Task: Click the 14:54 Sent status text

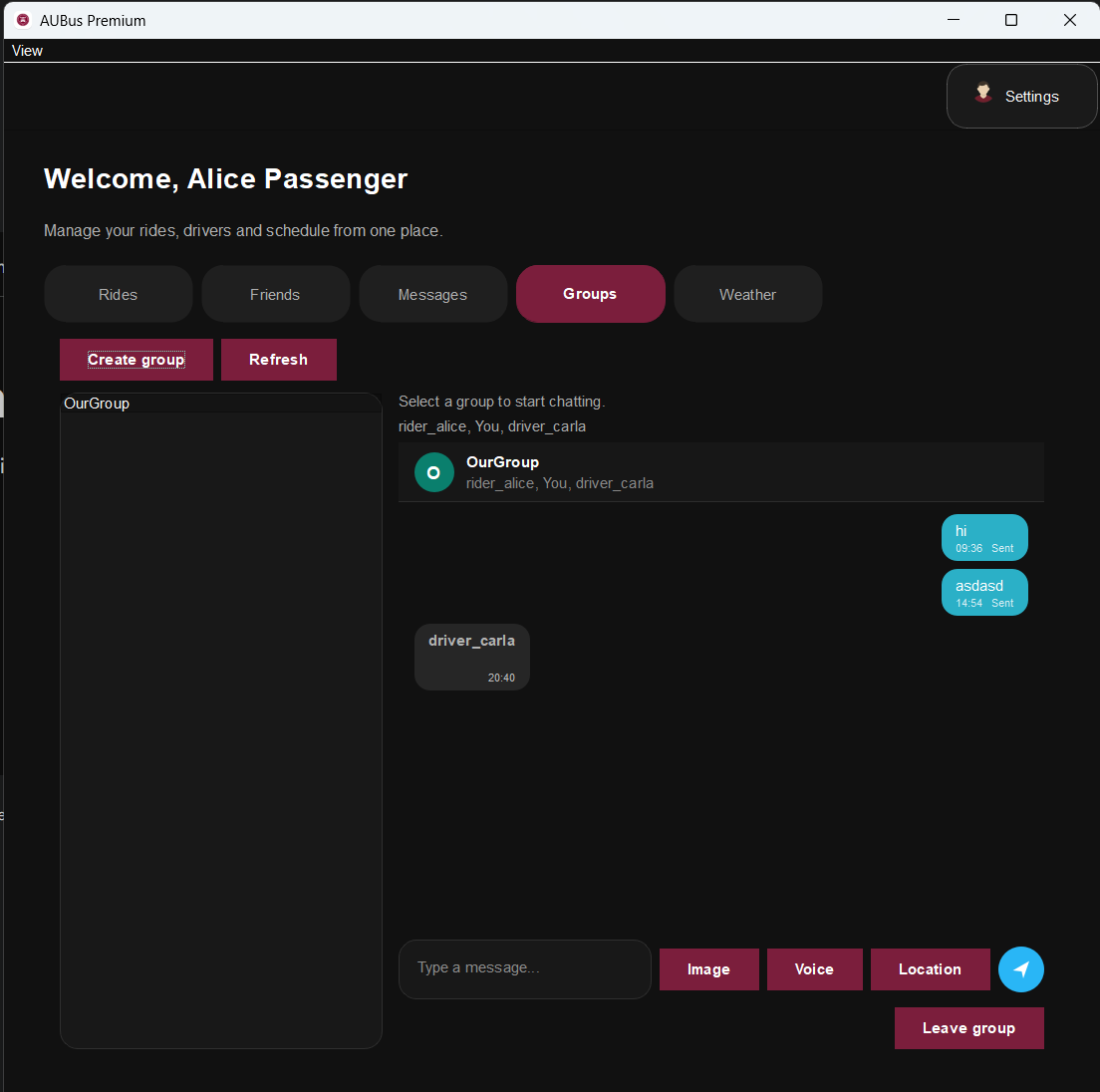Action: [984, 603]
